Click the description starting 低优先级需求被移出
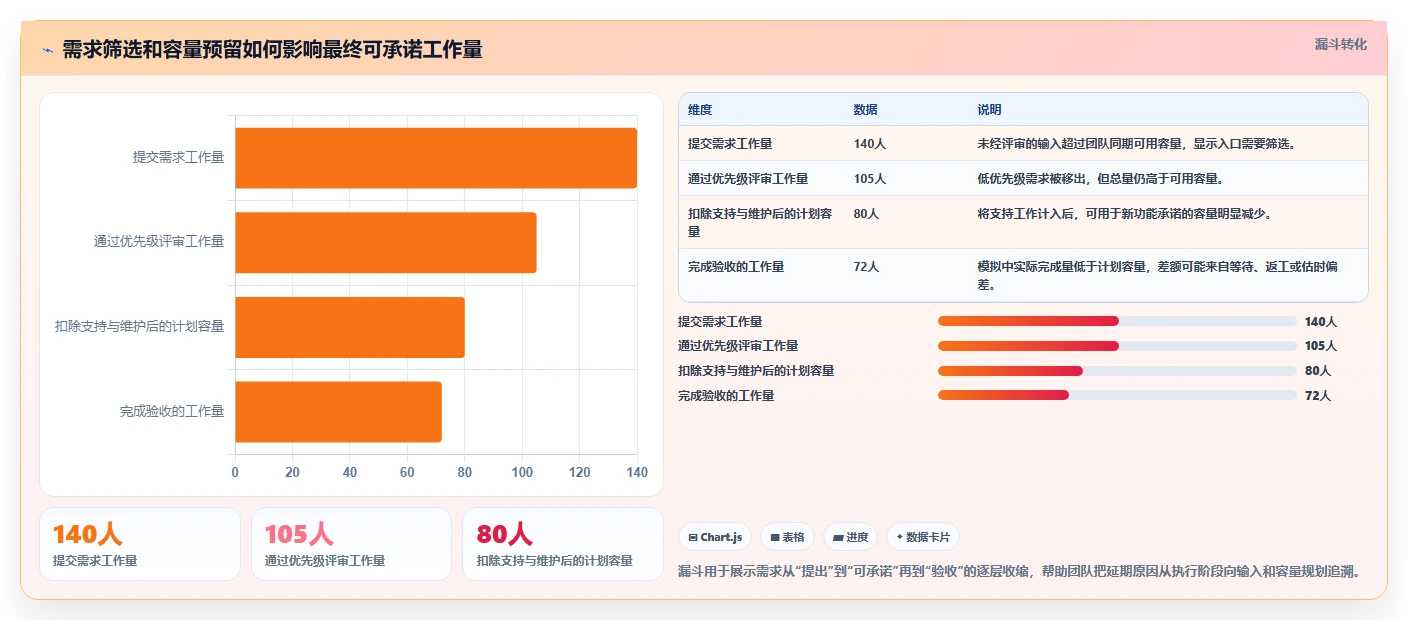The width and height of the screenshot is (1408, 620). (1101, 179)
